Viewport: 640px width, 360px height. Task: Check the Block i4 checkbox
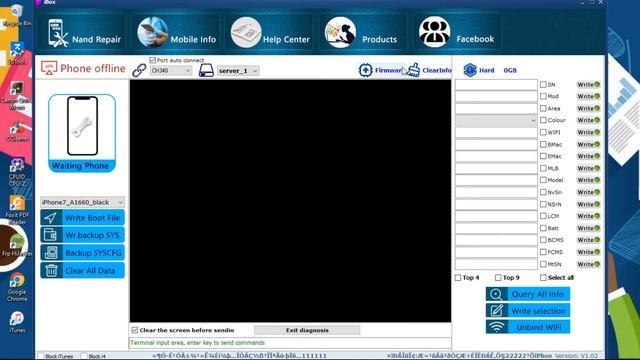point(84,356)
